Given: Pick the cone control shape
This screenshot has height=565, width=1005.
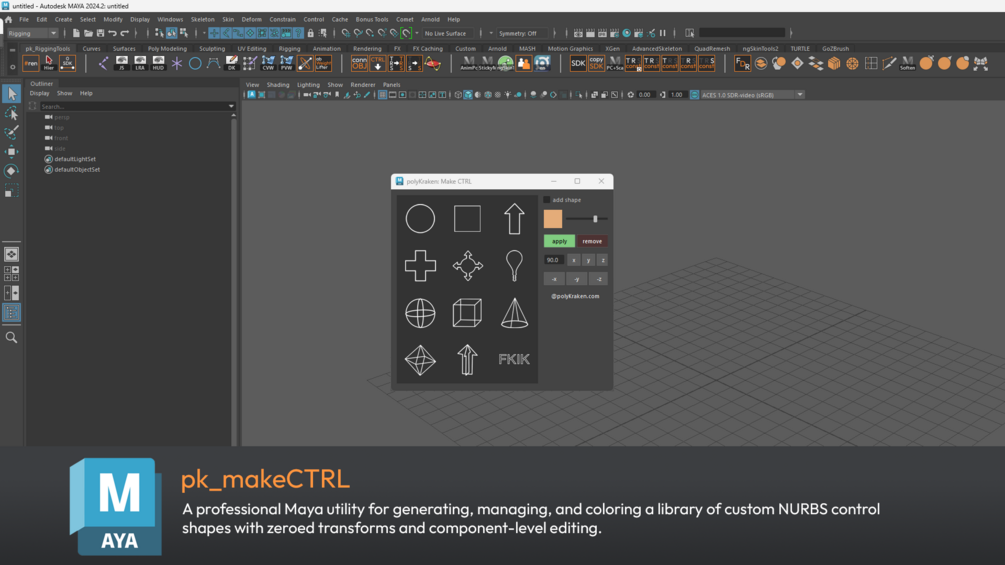Looking at the screenshot, I should 514,313.
